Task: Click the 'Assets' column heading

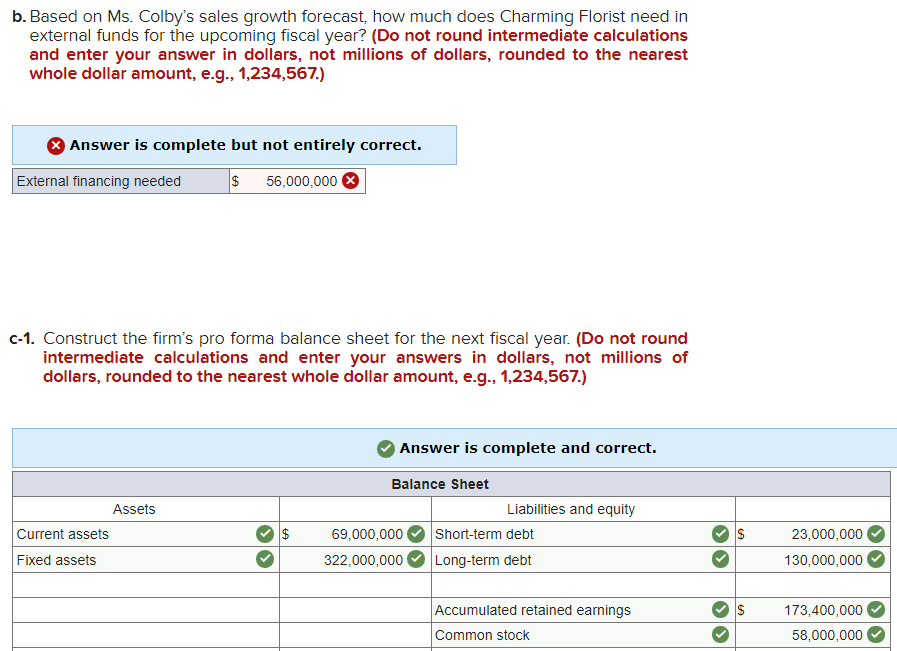Action: (x=134, y=509)
